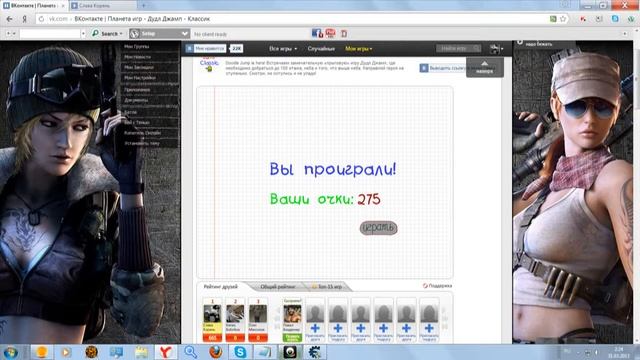Click the fifth 'Пригласить друга' plus icon
This screenshot has height=360, width=640.
(407, 328)
